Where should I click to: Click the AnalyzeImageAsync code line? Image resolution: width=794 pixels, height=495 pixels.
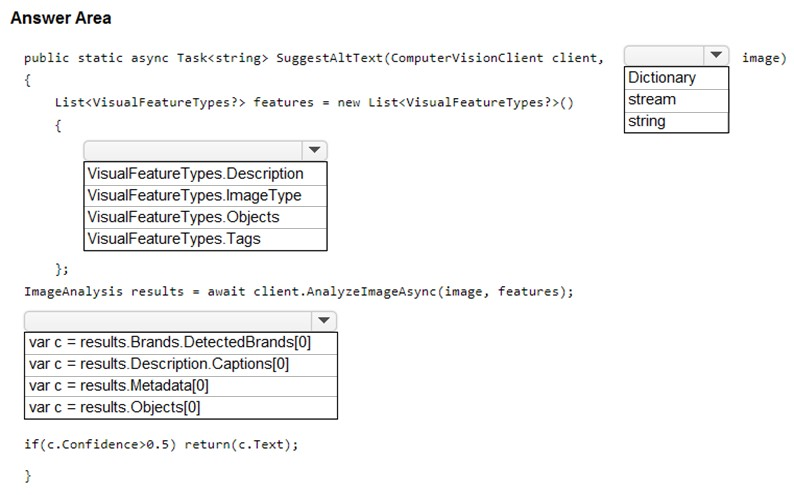click(x=299, y=292)
